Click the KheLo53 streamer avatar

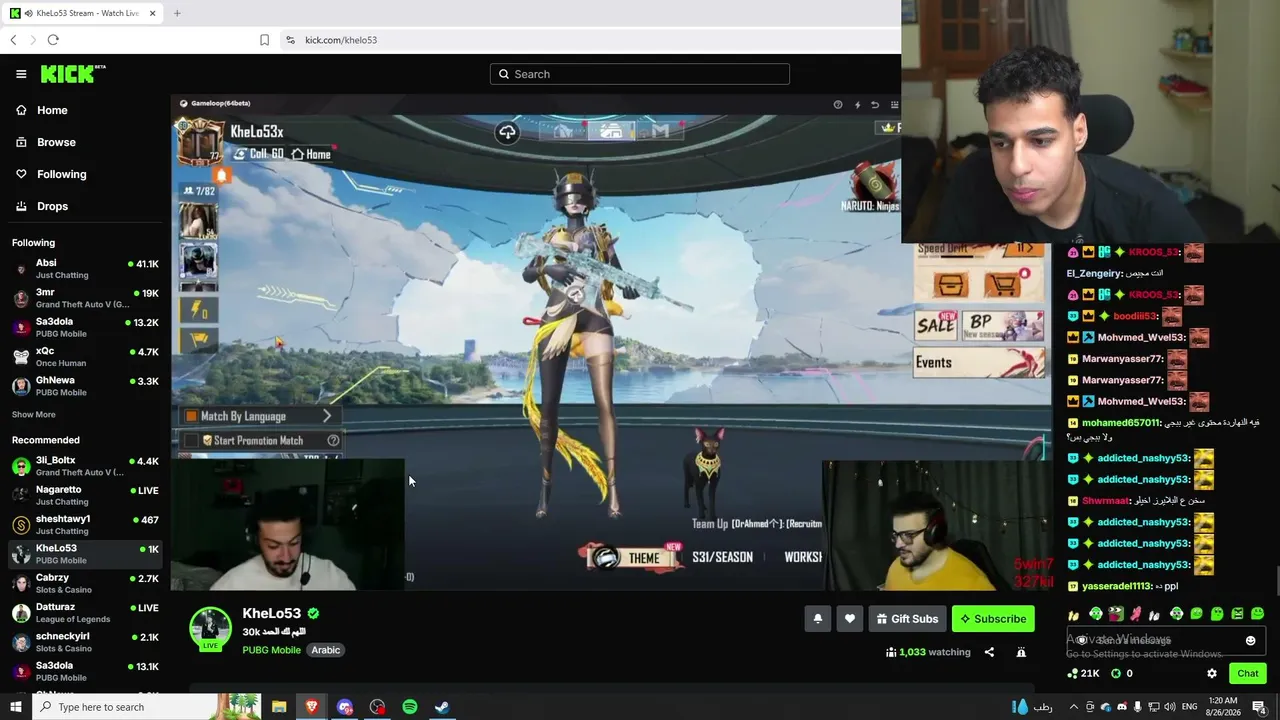(211, 628)
